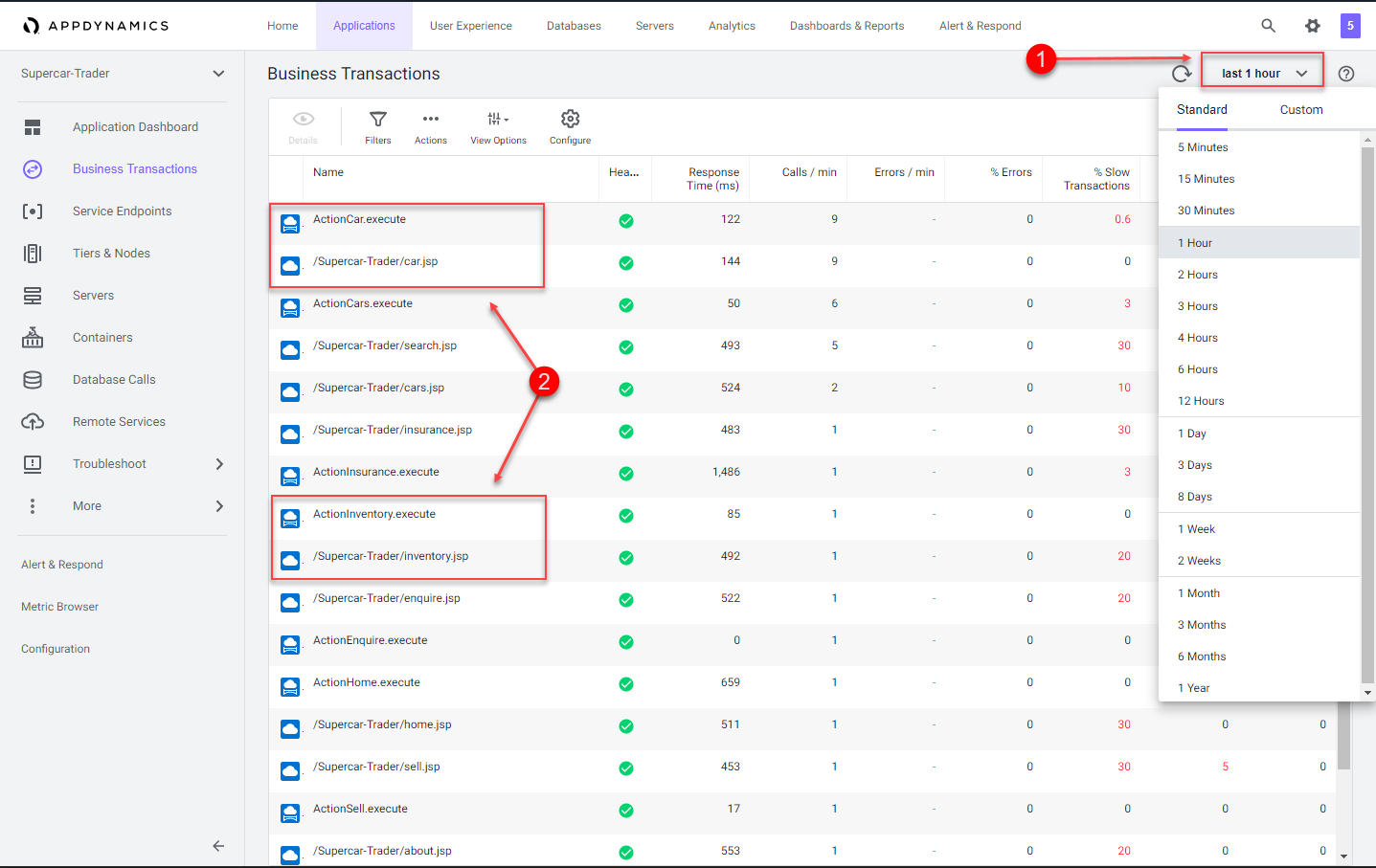Open the ActionCars.execute transaction
The width and height of the screenshot is (1376, 868).
point(363,303)
